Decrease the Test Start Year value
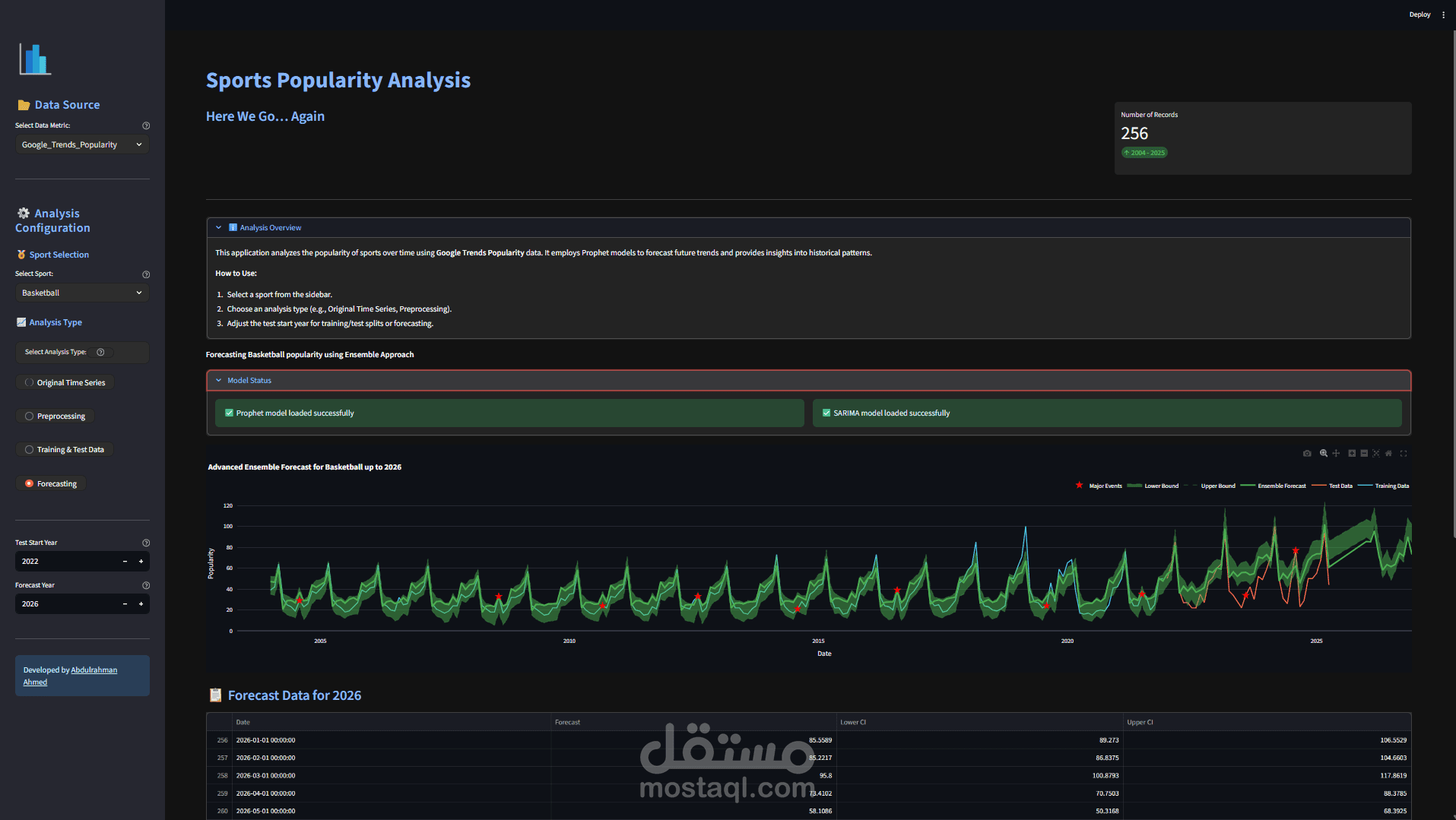Viewport: 1456px width, 820px height. pyautogui.click(x=125, y=562)
